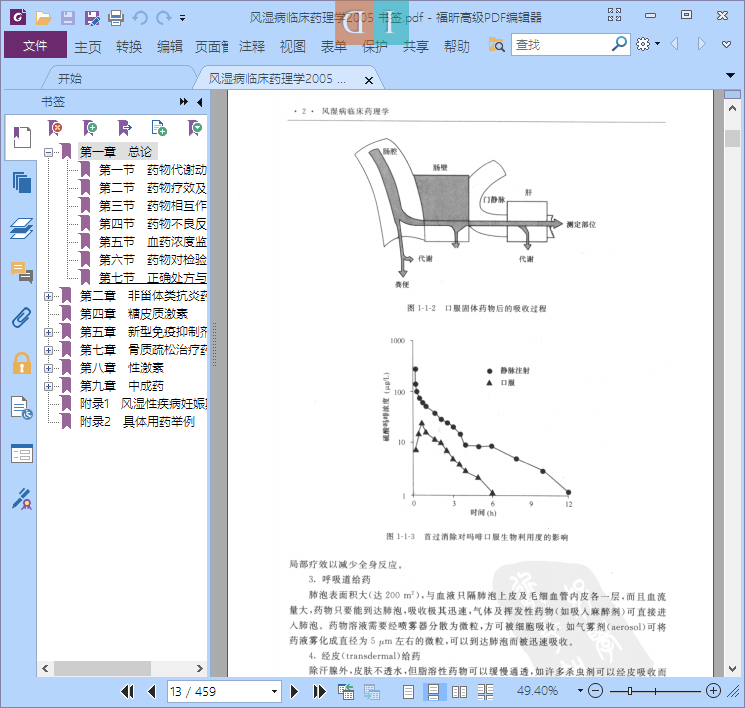This screenshot has height=708, width=745.
Task: Open the Comments panel icon
Action: (22, 273)
